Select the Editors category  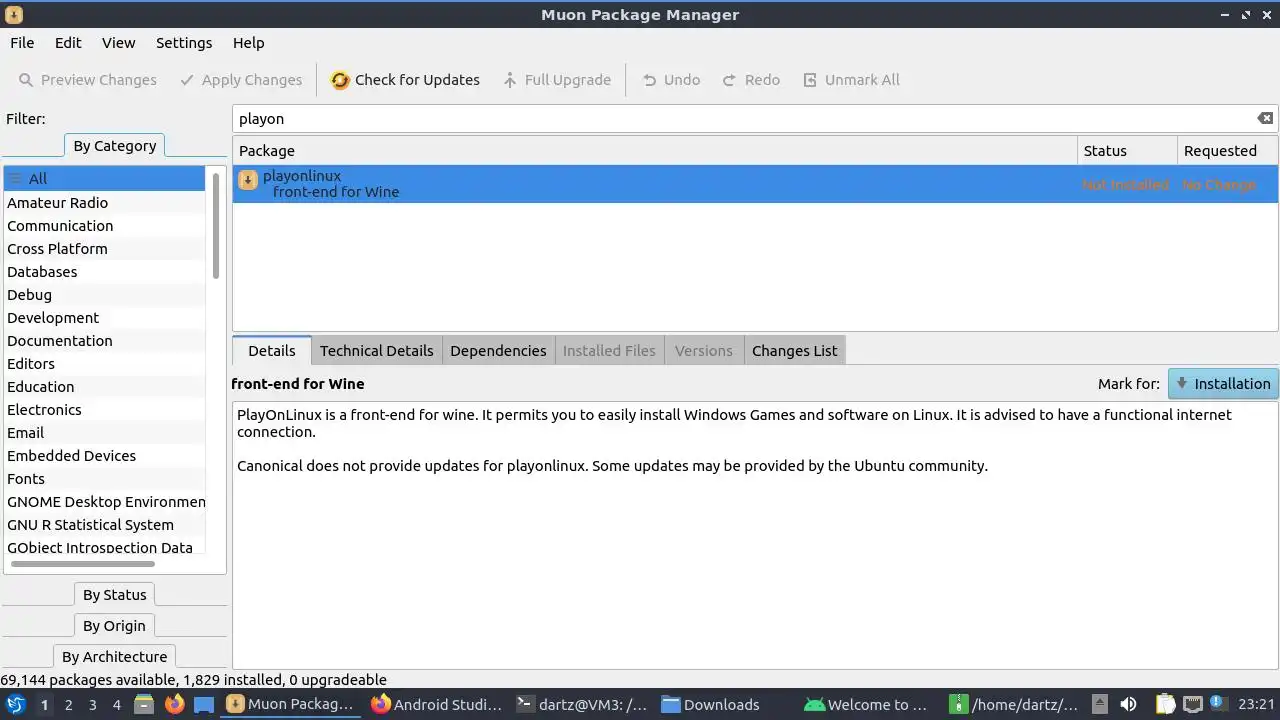point(104,363)
